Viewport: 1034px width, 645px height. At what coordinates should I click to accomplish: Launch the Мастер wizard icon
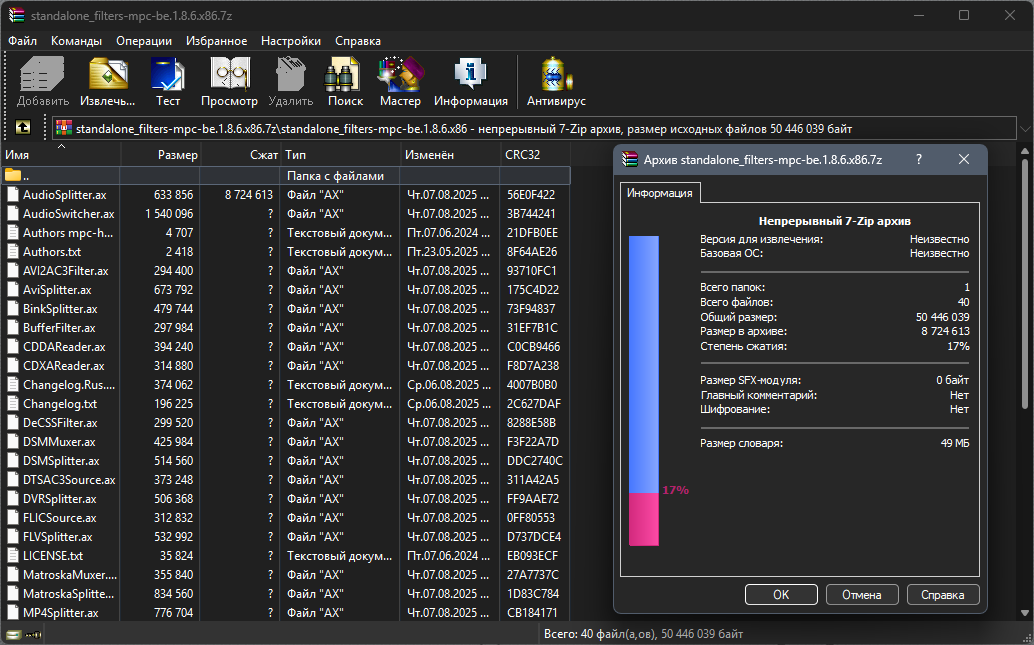point(400,74)
